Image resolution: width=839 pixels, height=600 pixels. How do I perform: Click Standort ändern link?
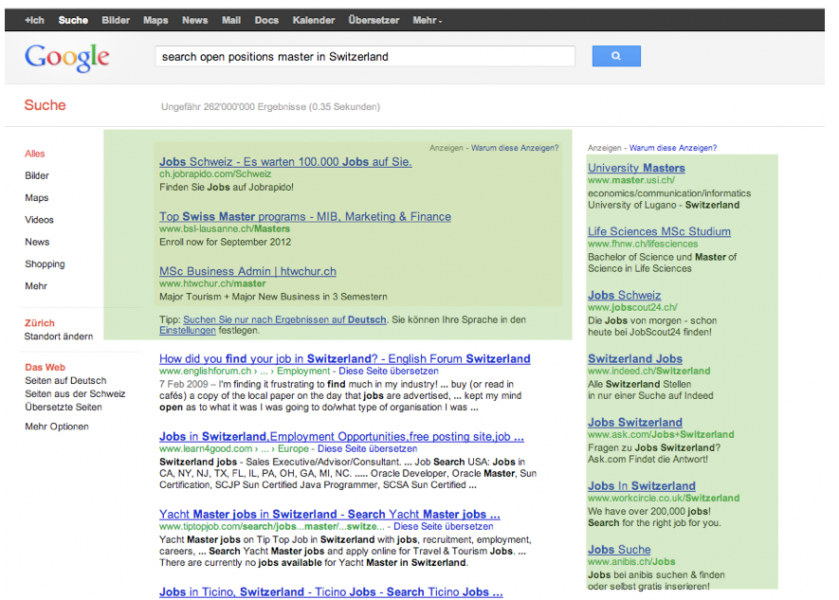tap(59, 336)
